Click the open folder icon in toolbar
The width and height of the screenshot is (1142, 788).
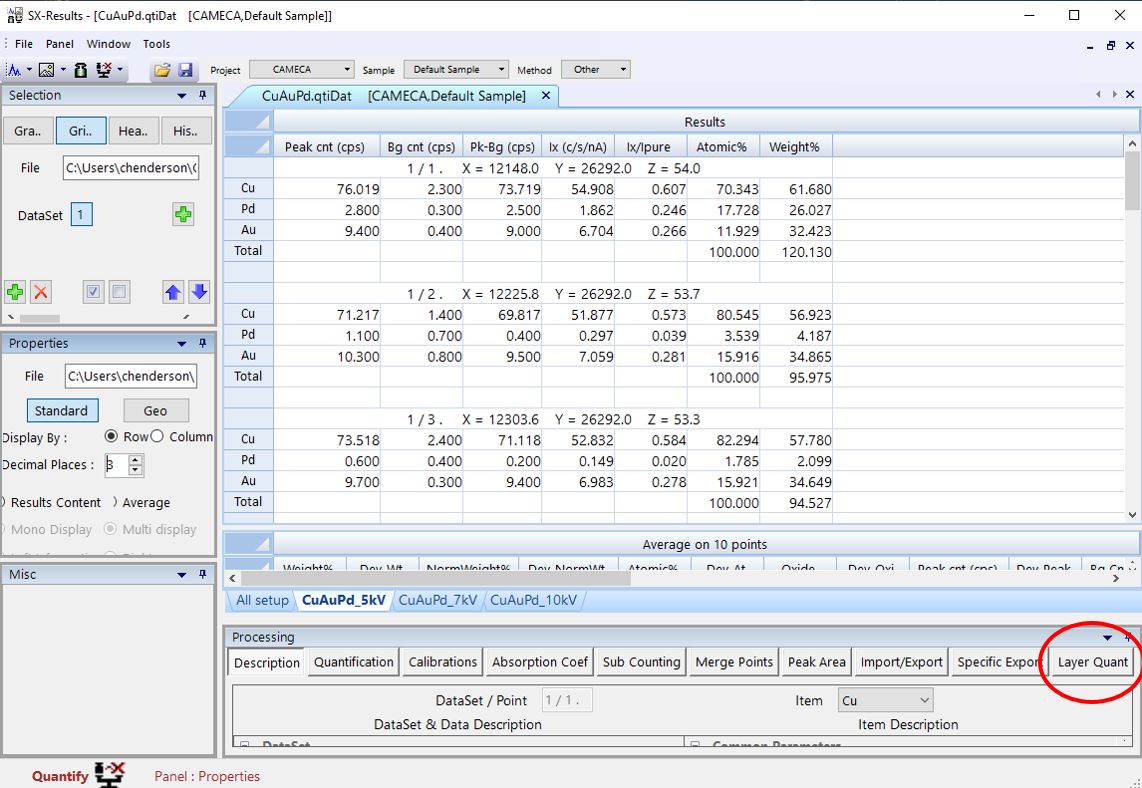coord(161,70)
